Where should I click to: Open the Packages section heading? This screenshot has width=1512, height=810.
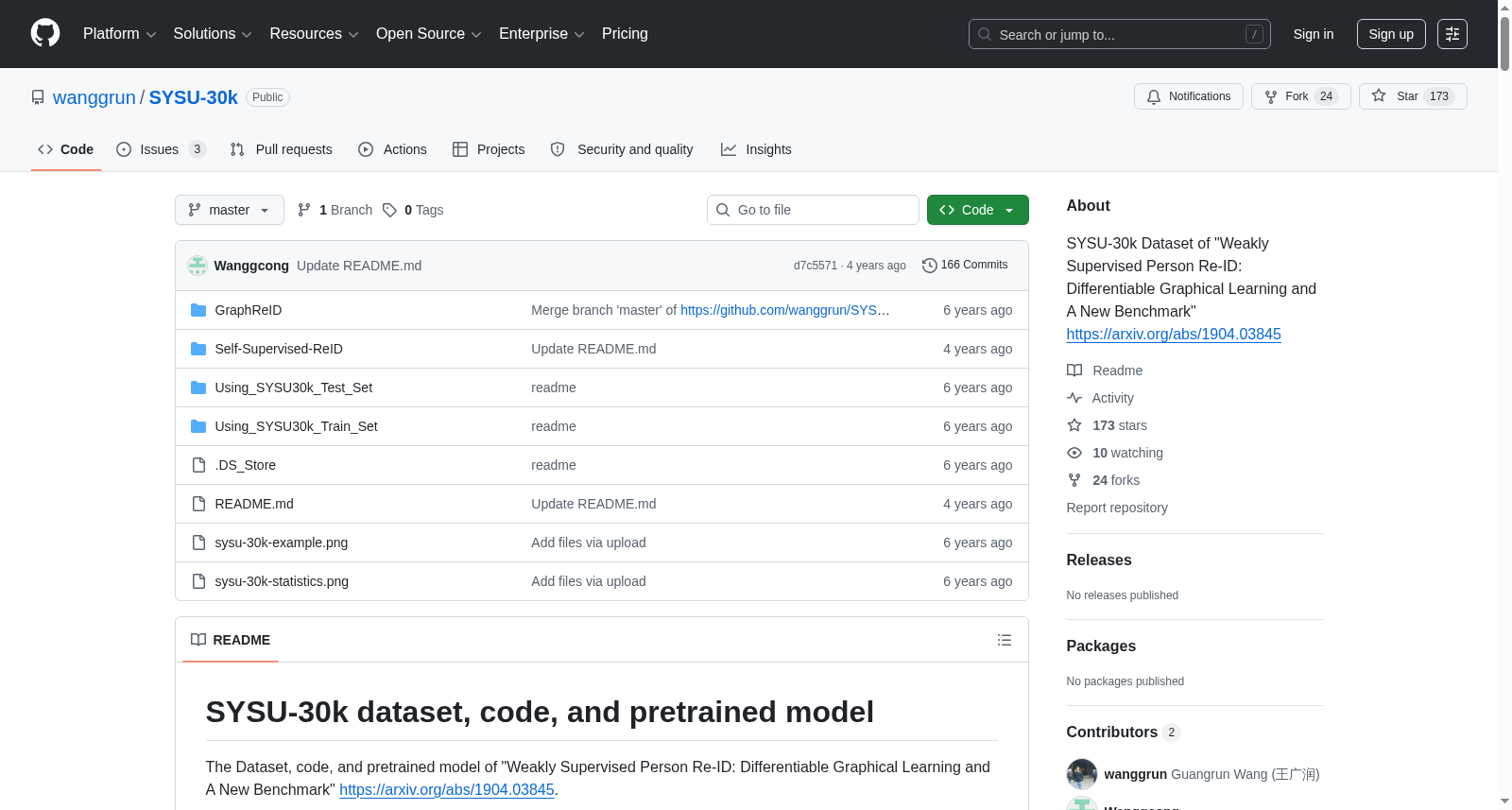point(1101,646)
